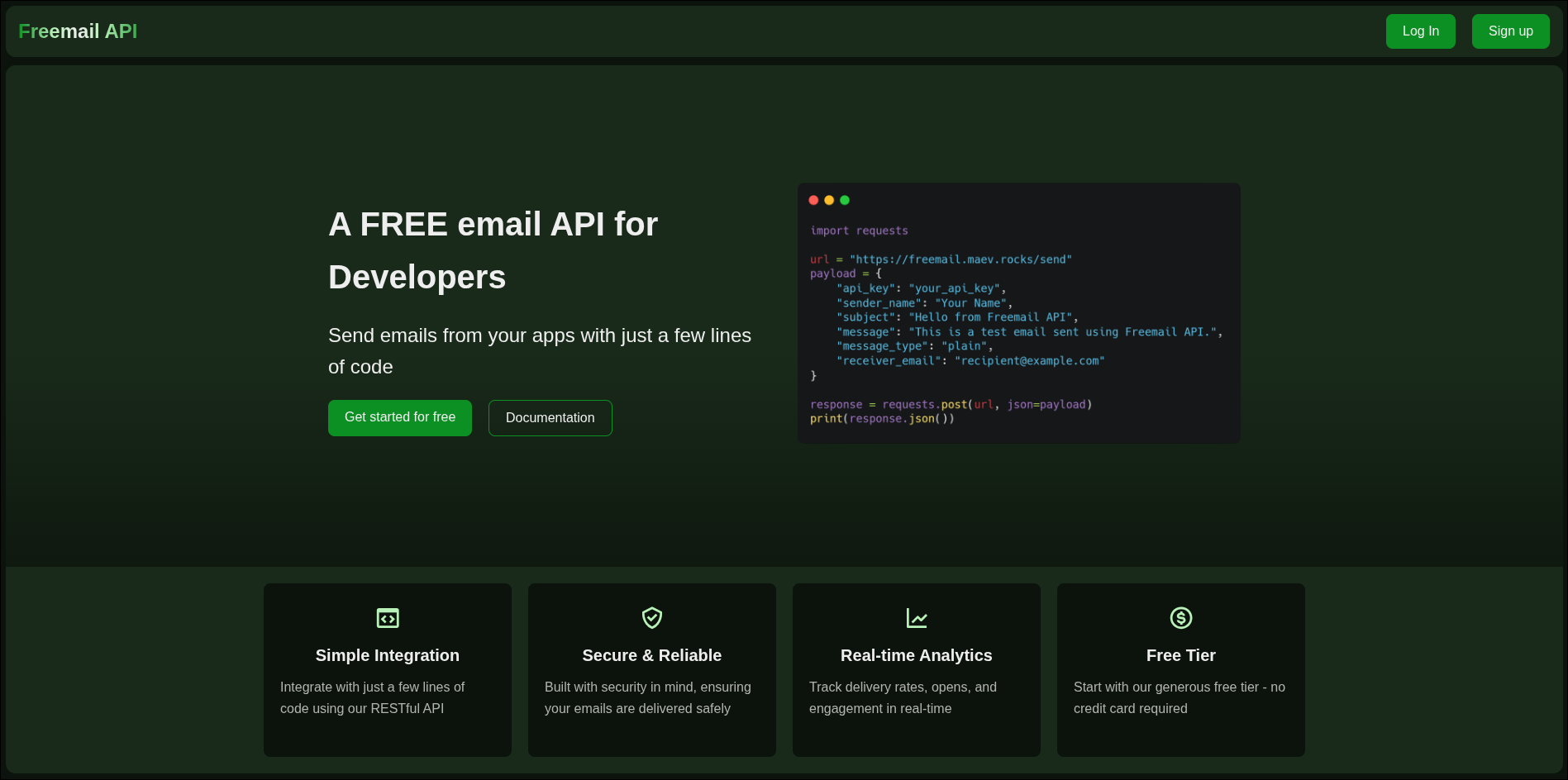This screenshot has width=1568, height=780.
Task: Click the green dot in code window
Action: coord(845,200)
